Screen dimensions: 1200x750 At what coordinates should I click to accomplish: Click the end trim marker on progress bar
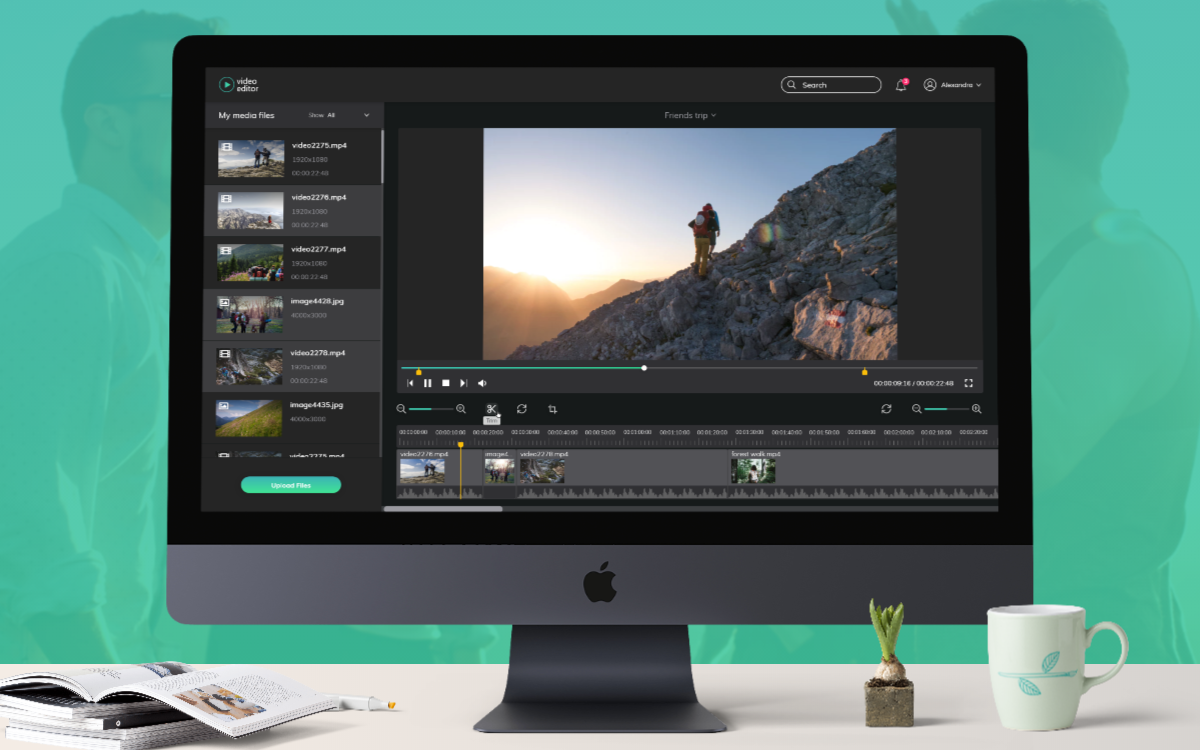pyautogui.click(x=865, y=371)
